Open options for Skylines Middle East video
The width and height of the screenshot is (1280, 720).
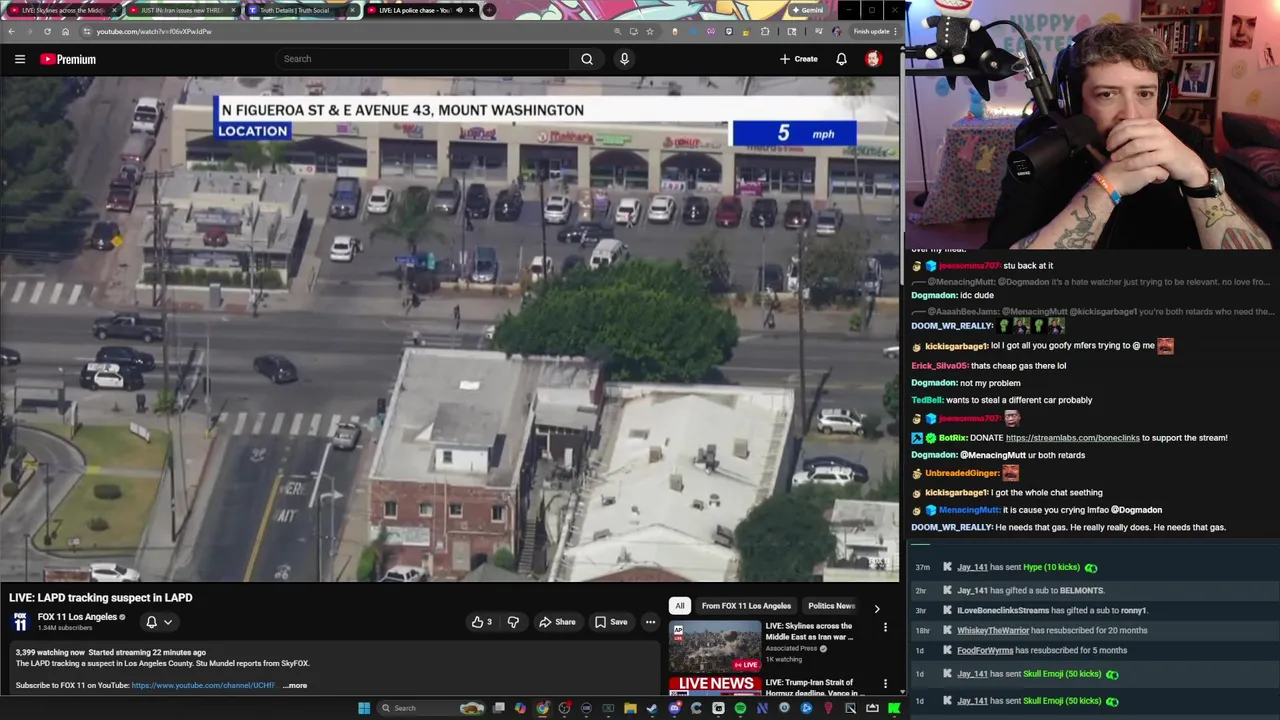(x=885, y=628)
